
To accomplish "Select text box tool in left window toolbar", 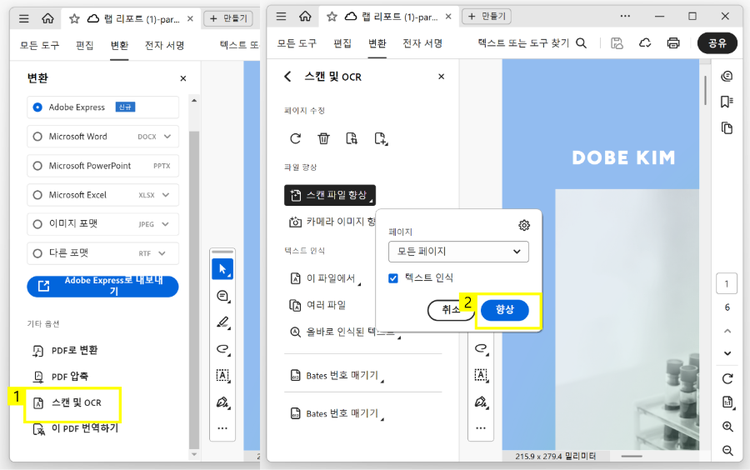I will [x=222, y=375].
